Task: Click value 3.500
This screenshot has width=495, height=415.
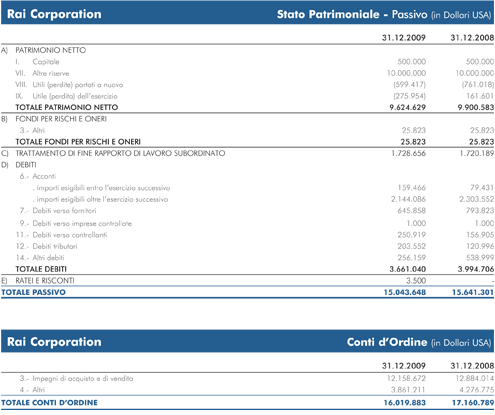Action: [416, 281]
